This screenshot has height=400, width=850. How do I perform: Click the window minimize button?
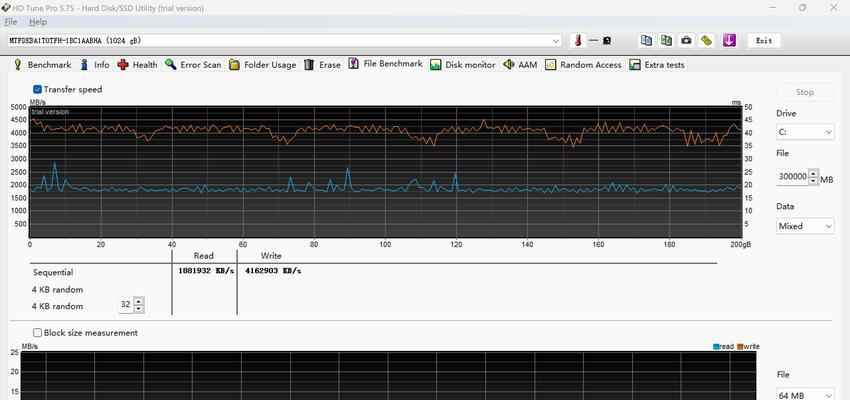pyautogui.click(x=772, y=8)
